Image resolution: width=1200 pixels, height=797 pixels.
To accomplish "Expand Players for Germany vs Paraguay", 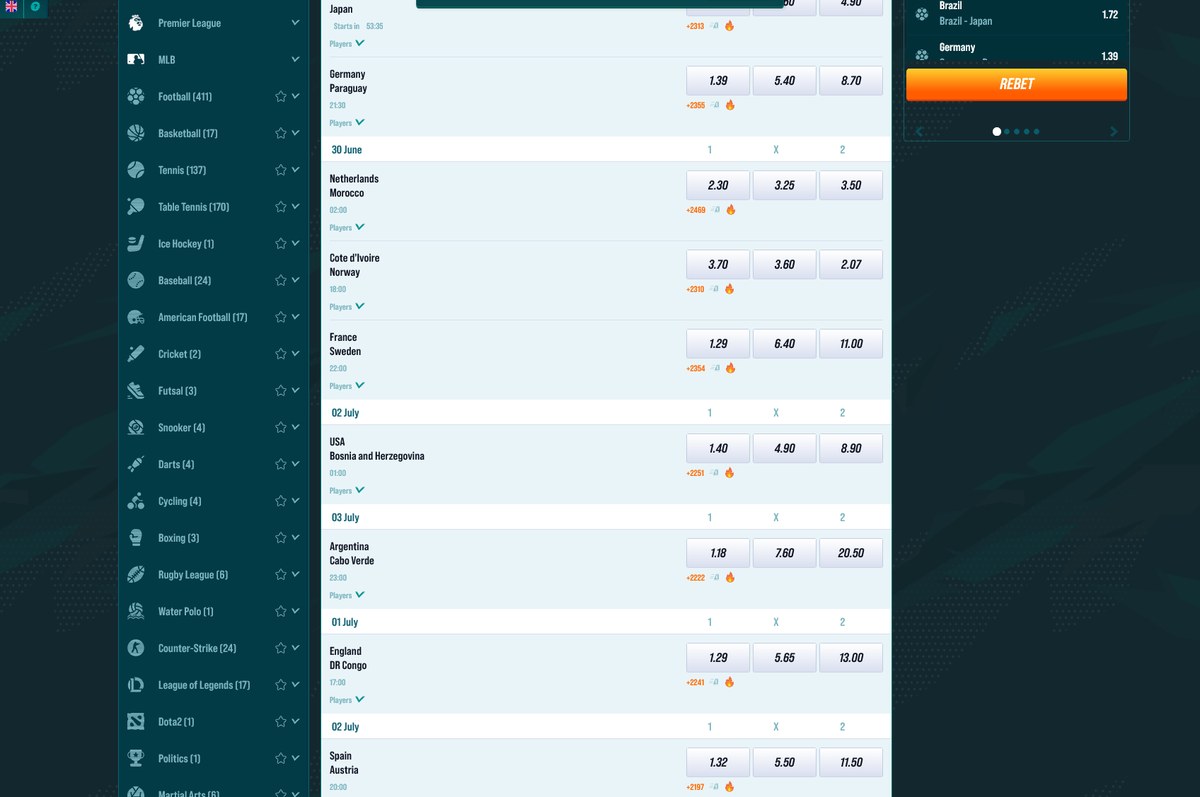I will (347, 123).
